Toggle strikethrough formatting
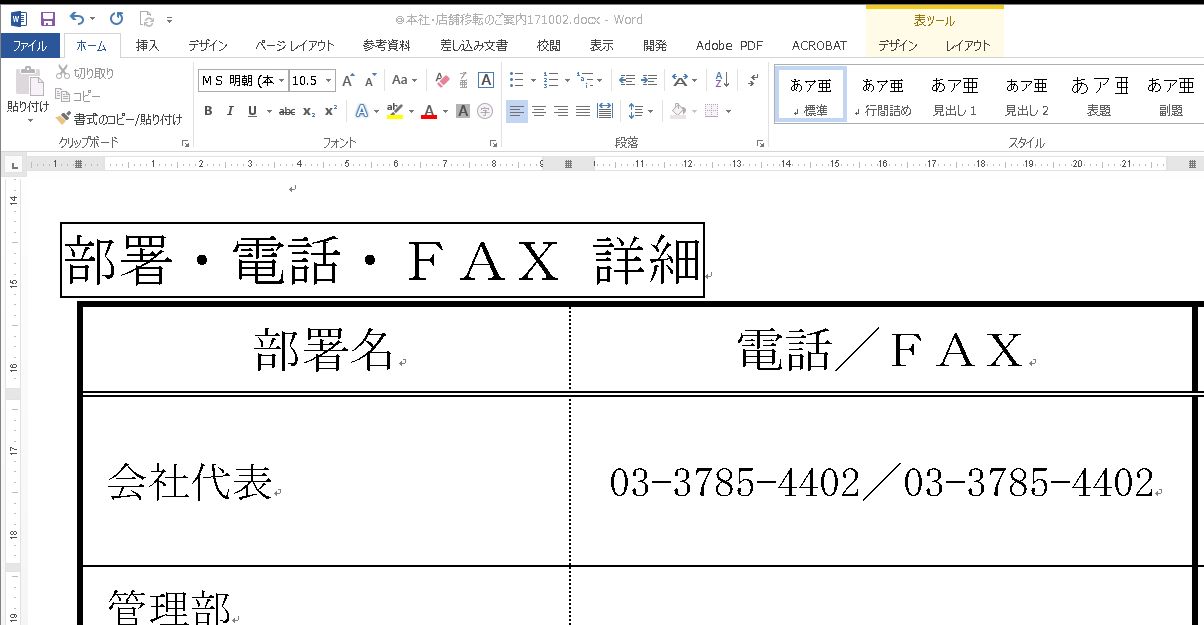1204x625 pixels. click(286, 111)
